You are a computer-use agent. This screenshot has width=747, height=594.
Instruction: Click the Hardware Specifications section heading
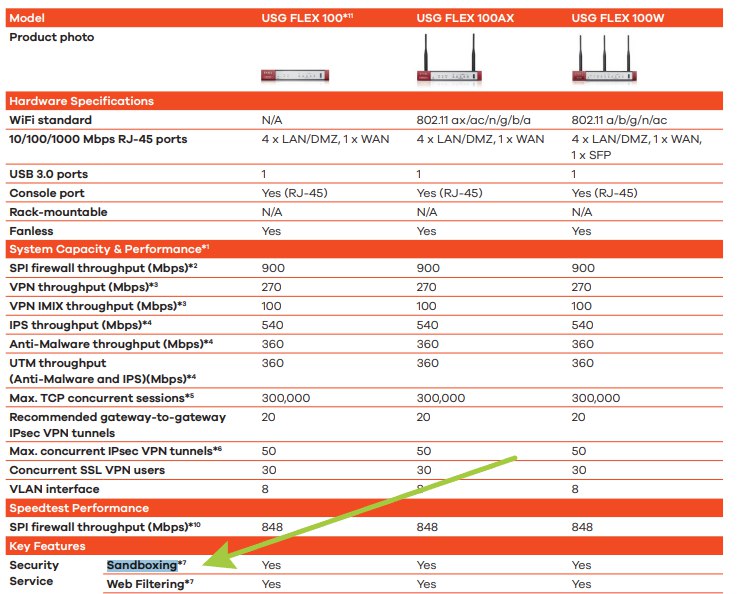(81, 101)
